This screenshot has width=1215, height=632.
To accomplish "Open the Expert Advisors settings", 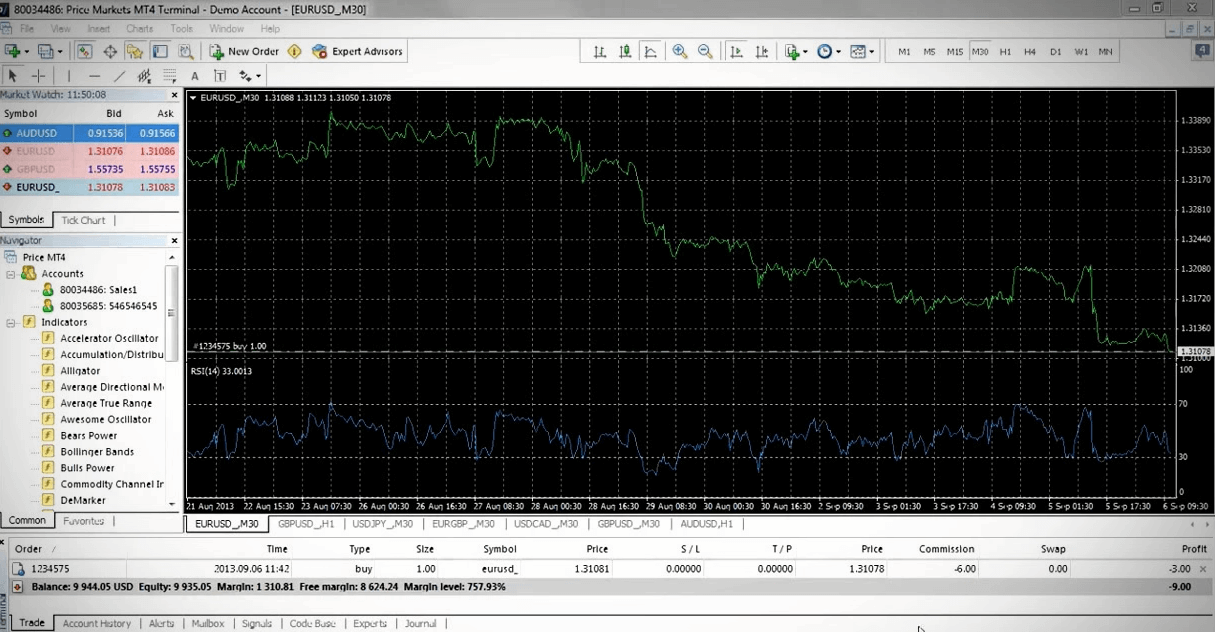I will pyautogui.click(x=355, y=51).
